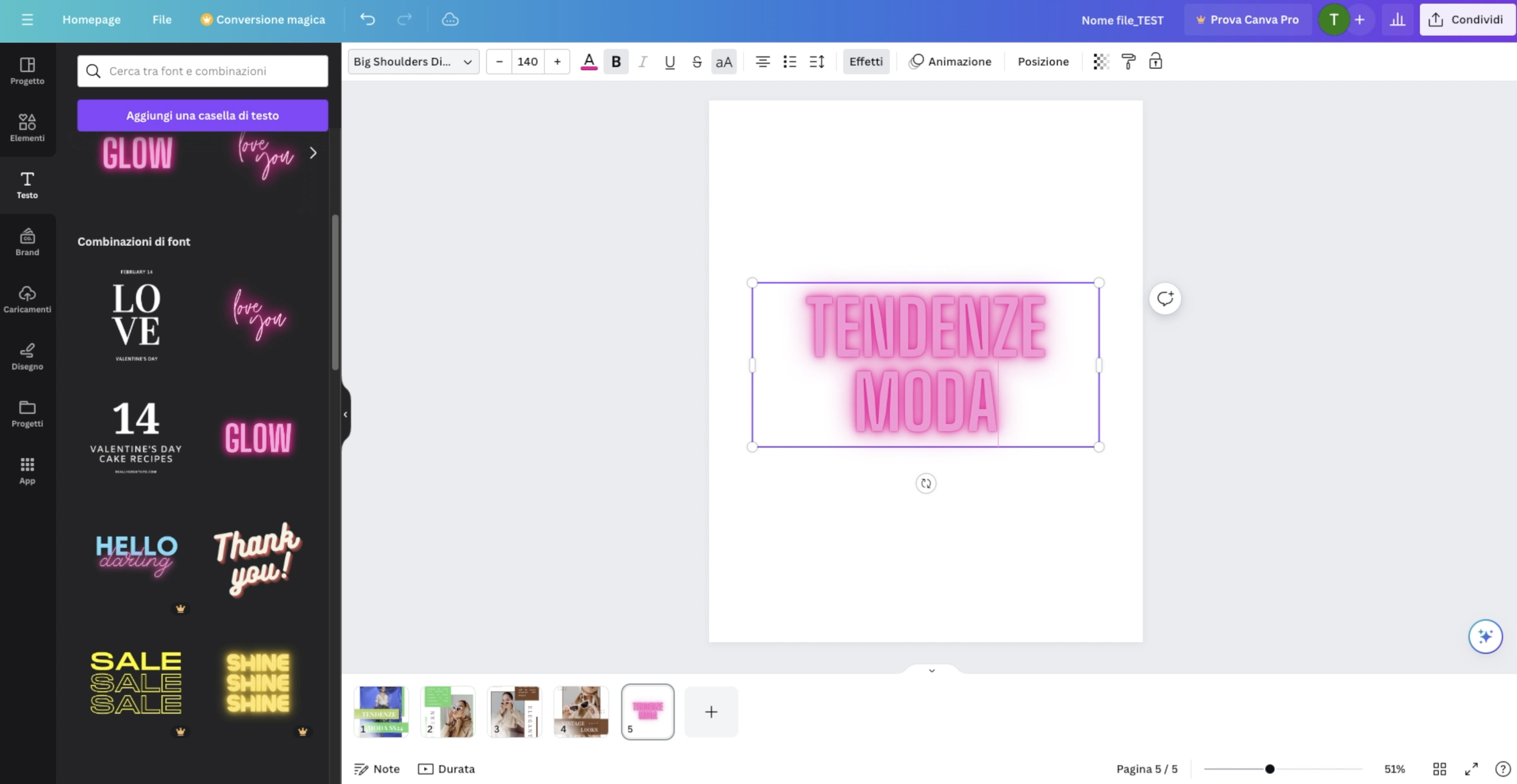
Task: Open the hamburger main menu
Action: tap(27, 20)
